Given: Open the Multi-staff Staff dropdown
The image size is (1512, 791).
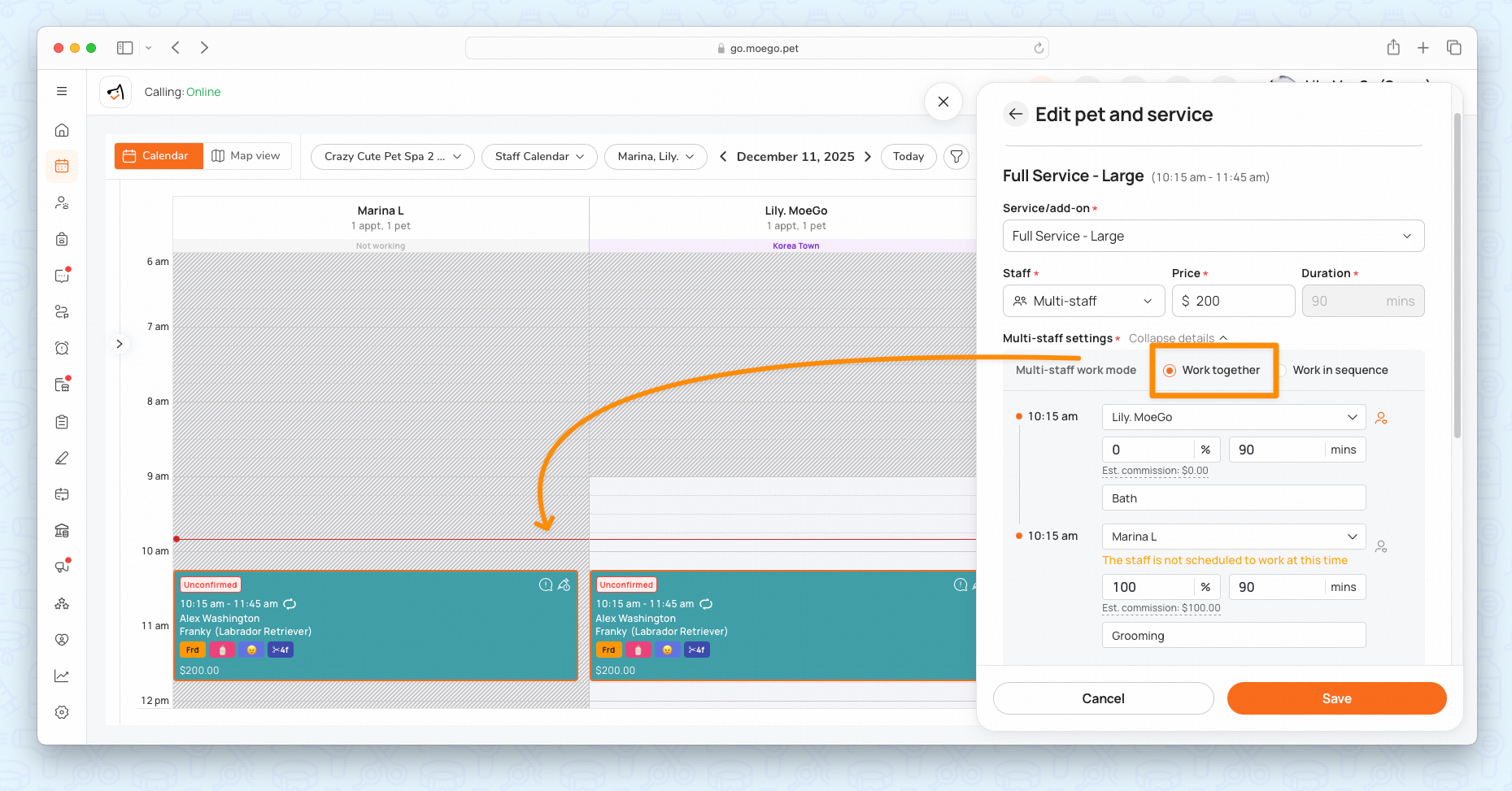Looking at the screenshot, I should point(1083,301).
